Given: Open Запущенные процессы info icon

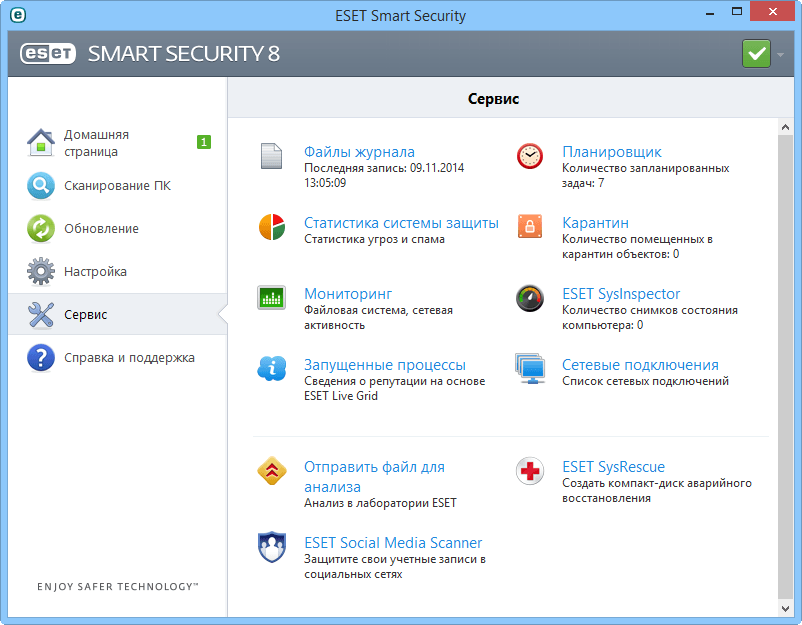Looking at the screenshot, I should coord(271,367).
